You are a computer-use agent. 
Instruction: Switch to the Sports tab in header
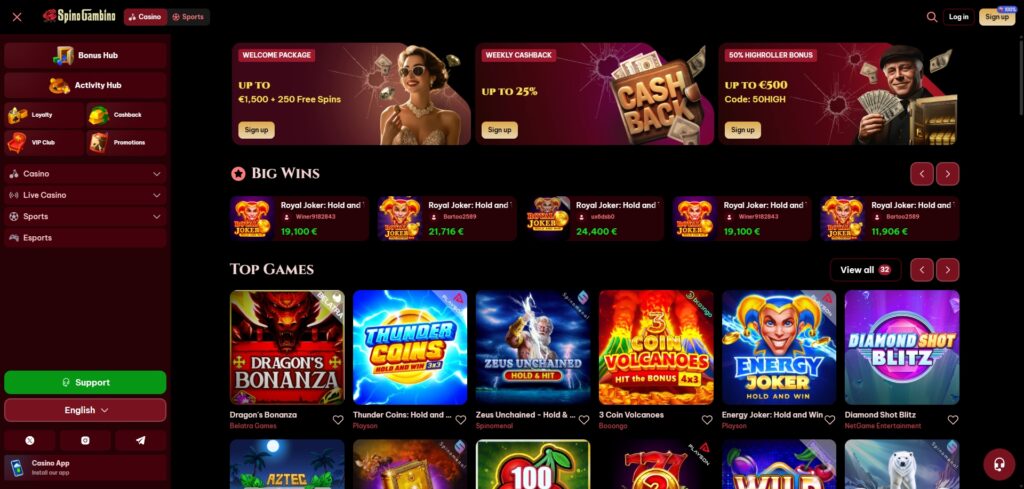point(188,17)
